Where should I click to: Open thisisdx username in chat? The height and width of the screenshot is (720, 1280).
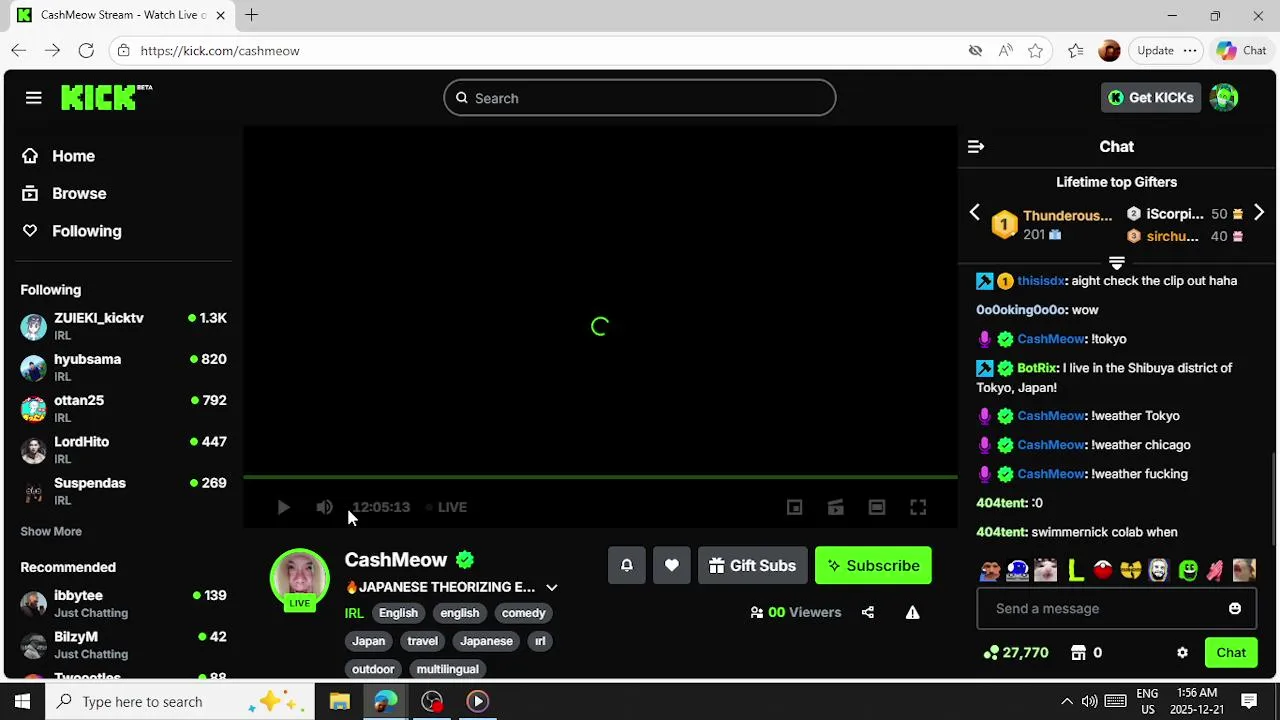click(1041, 281)
